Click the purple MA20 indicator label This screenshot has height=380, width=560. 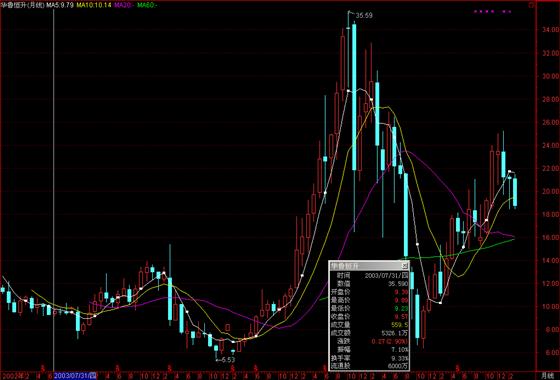click(124, 5)
